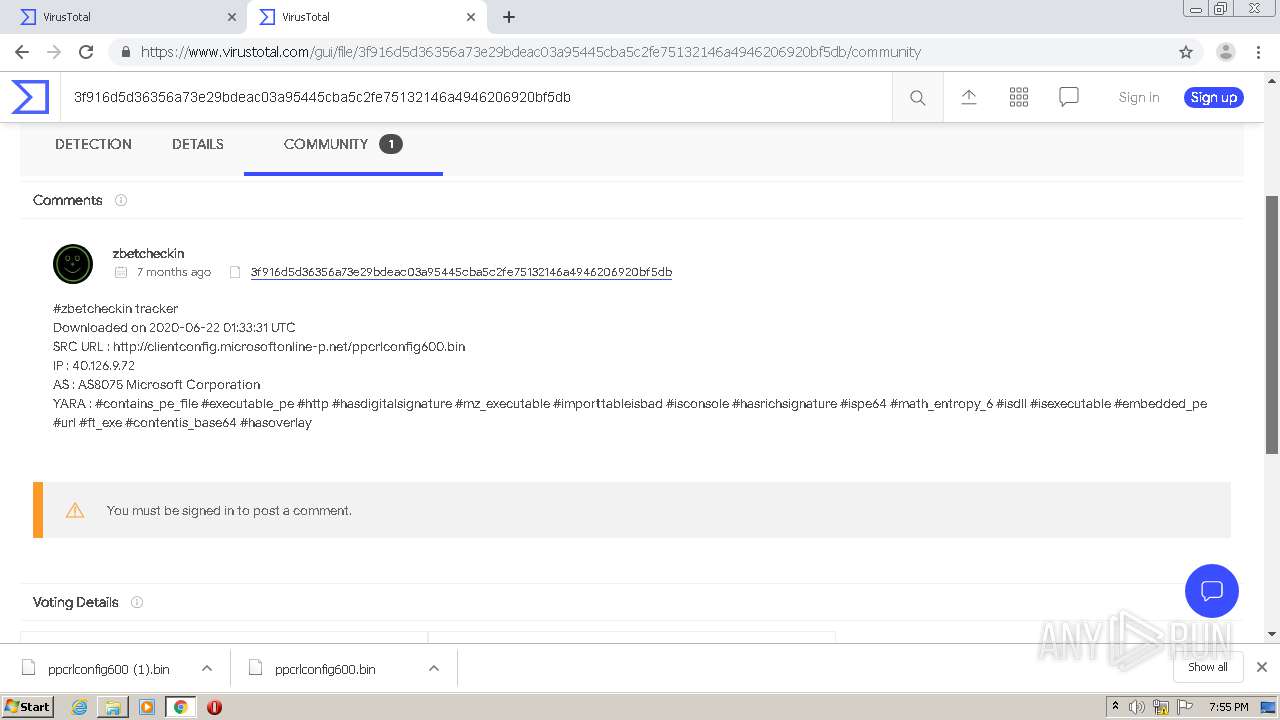Close the active VirusTotal tab
Image resolution: width=1280 pixels, height=720 pixels.
coord(471,17)
